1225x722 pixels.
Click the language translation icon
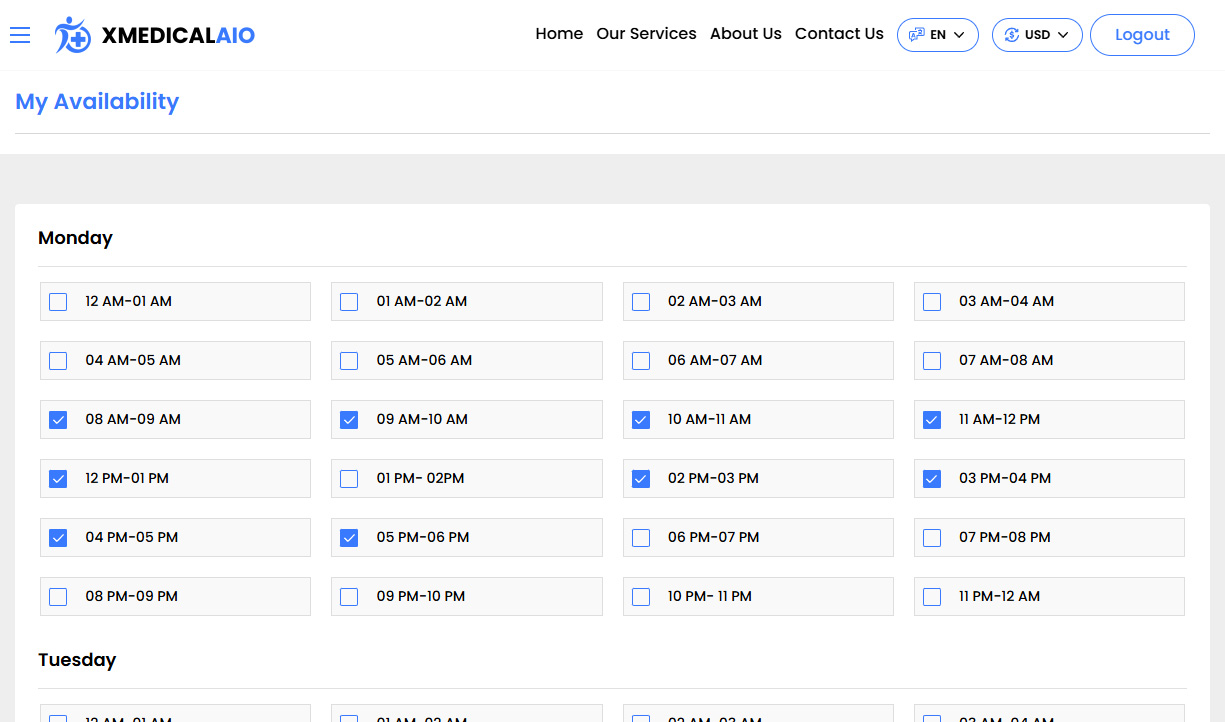[x=918, y=34]
